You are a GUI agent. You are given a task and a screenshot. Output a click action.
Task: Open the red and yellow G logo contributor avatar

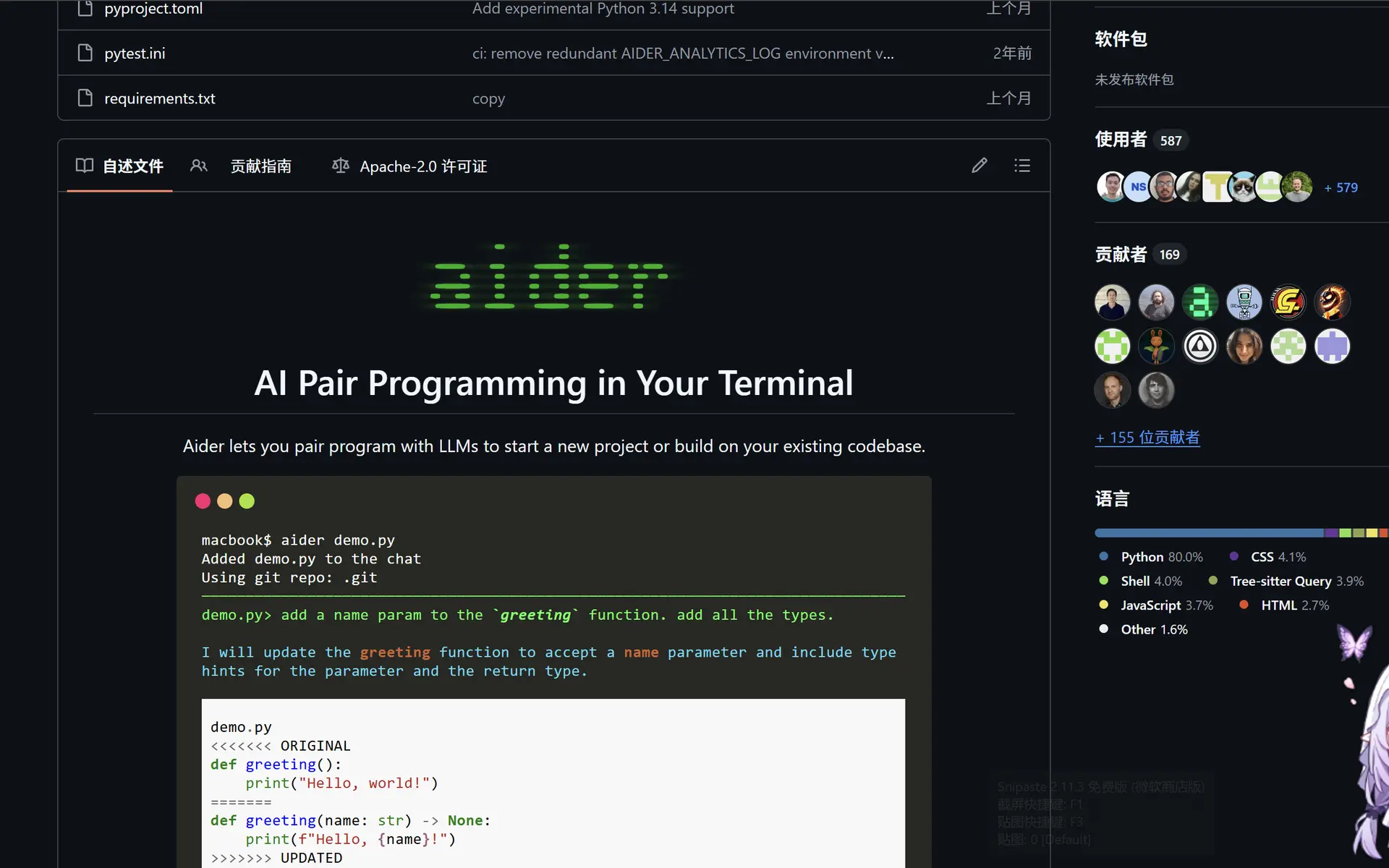tap(1288, 302)
